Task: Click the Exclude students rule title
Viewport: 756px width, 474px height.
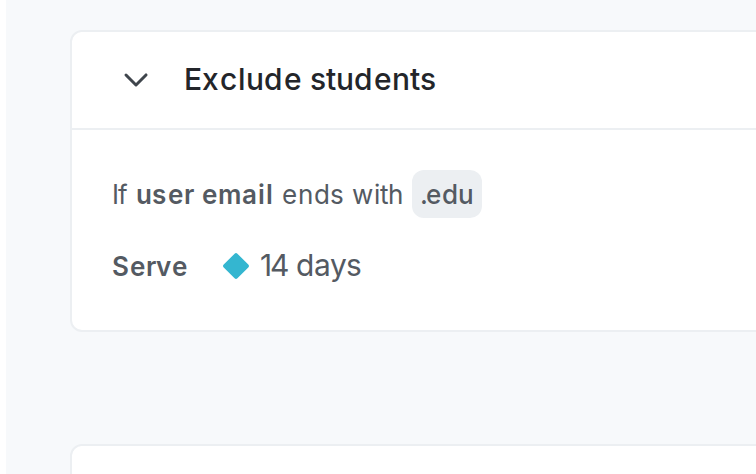Action: (310, 80)
